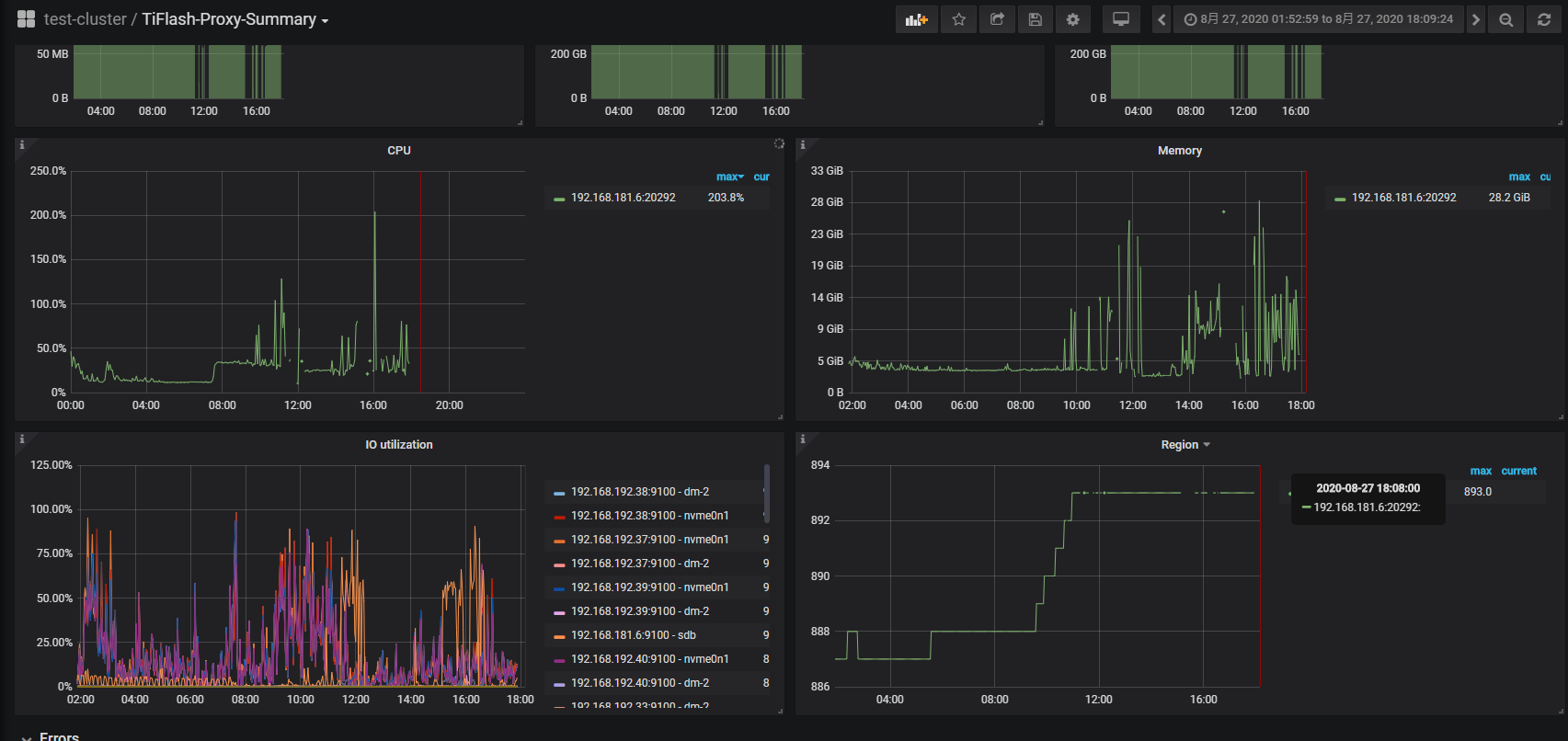Open the Share dashboard icon
The height and width of the screenshot is (741, 1568).
click(x=997, y=19)
